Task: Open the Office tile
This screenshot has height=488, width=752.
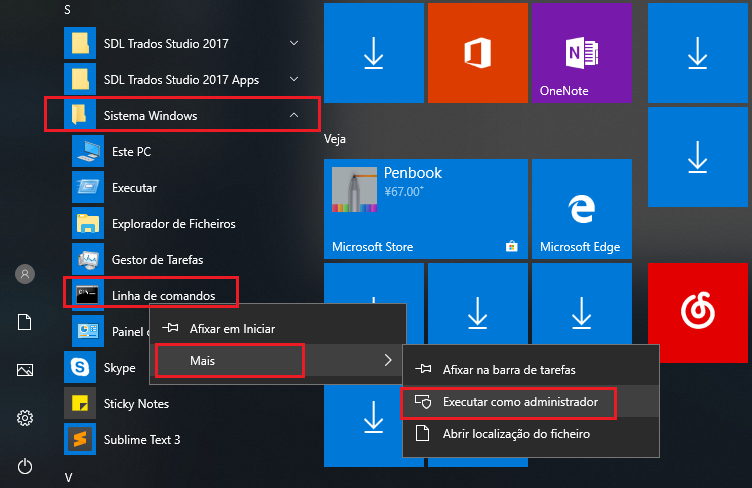Action: point(478,53)
